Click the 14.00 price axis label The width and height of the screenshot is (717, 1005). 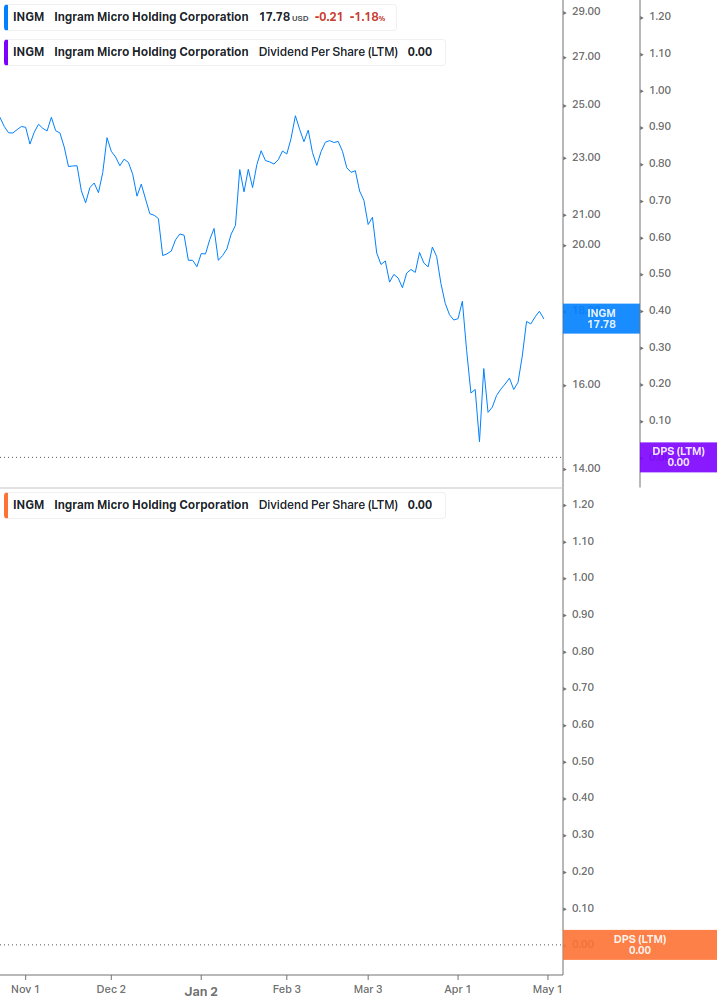pyautogui.click(x=586, y=469)
